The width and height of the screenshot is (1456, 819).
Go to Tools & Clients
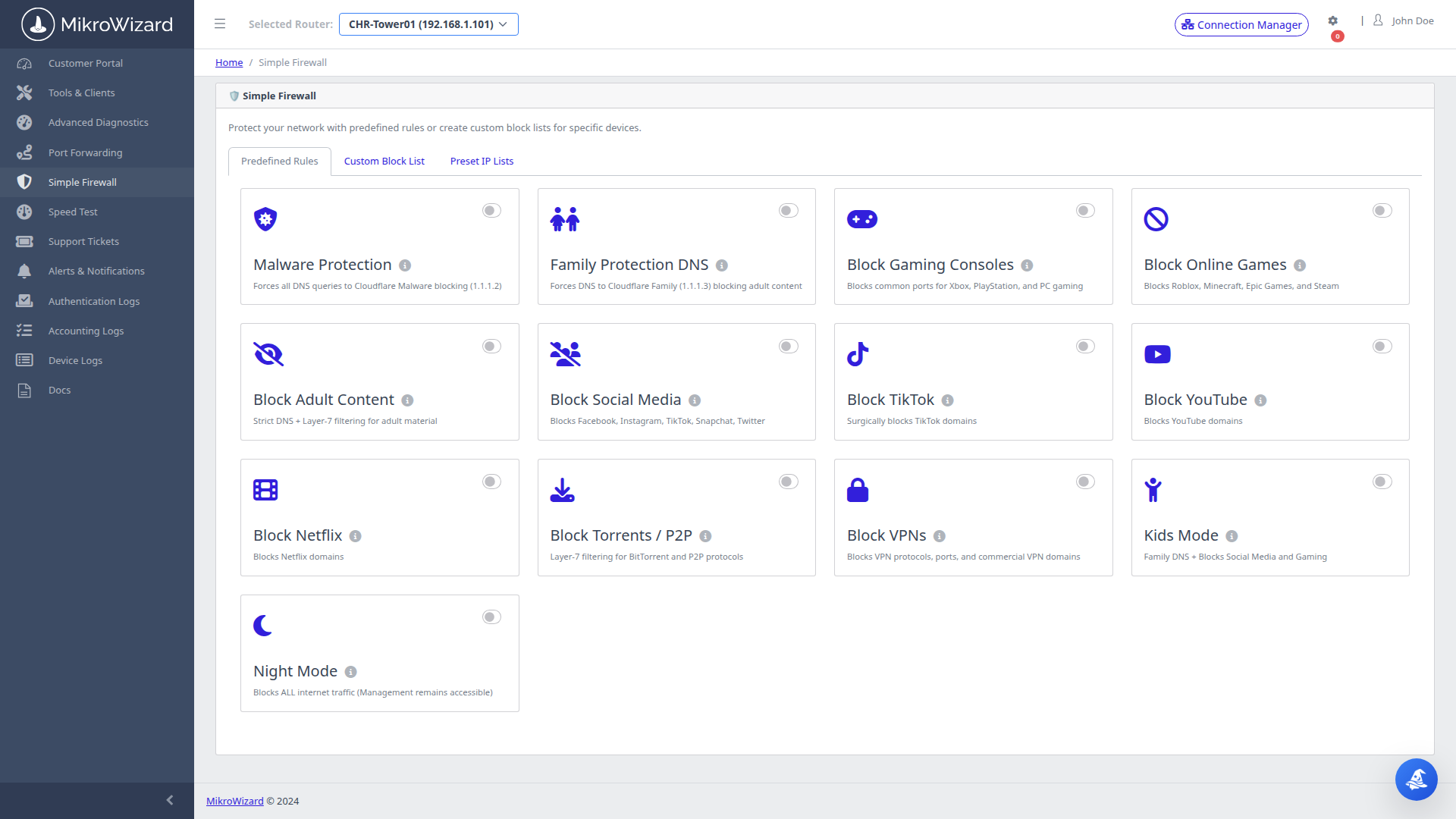click(97, 93)
